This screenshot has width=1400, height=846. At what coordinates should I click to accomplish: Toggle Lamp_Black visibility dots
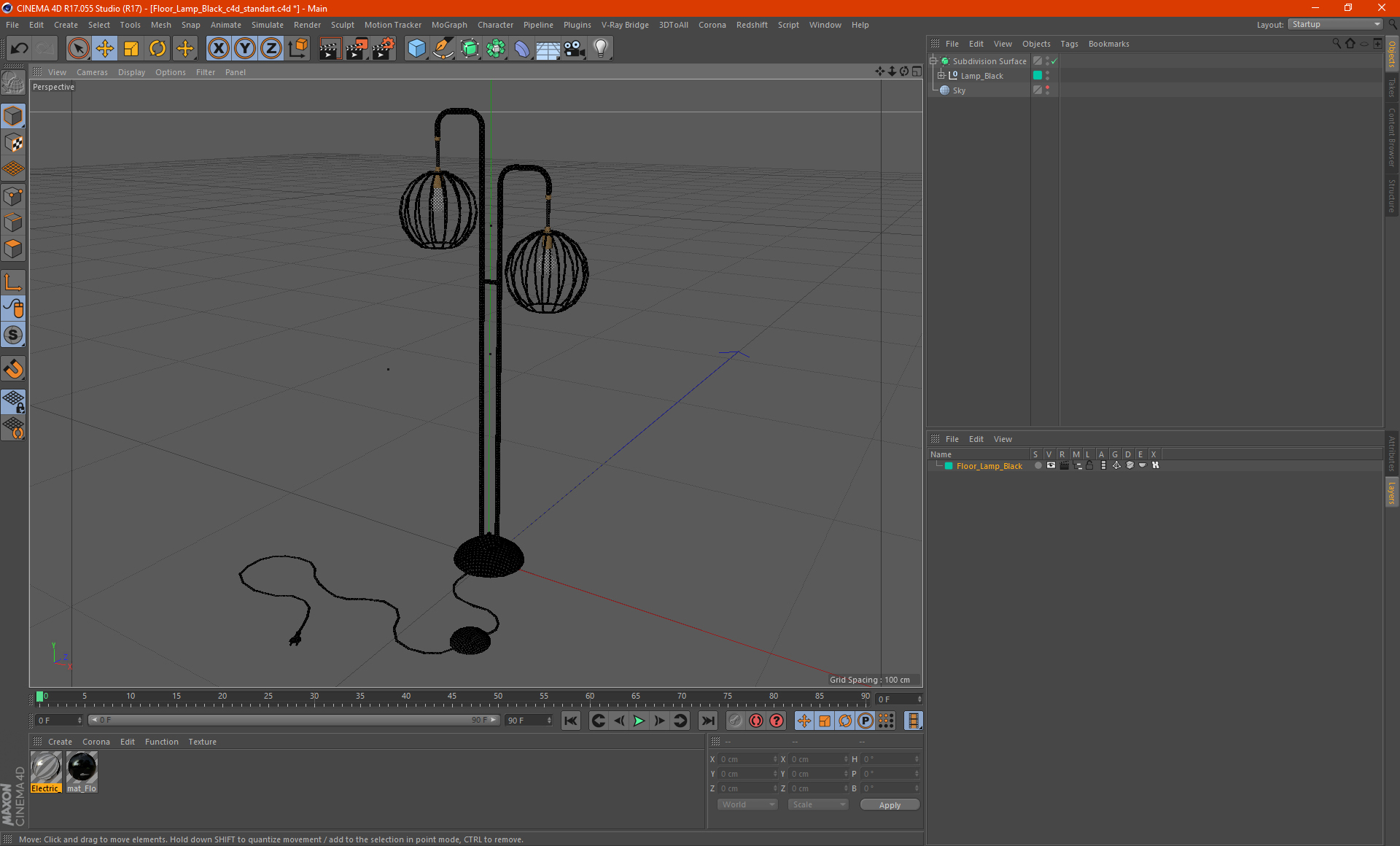[1048, 76]
